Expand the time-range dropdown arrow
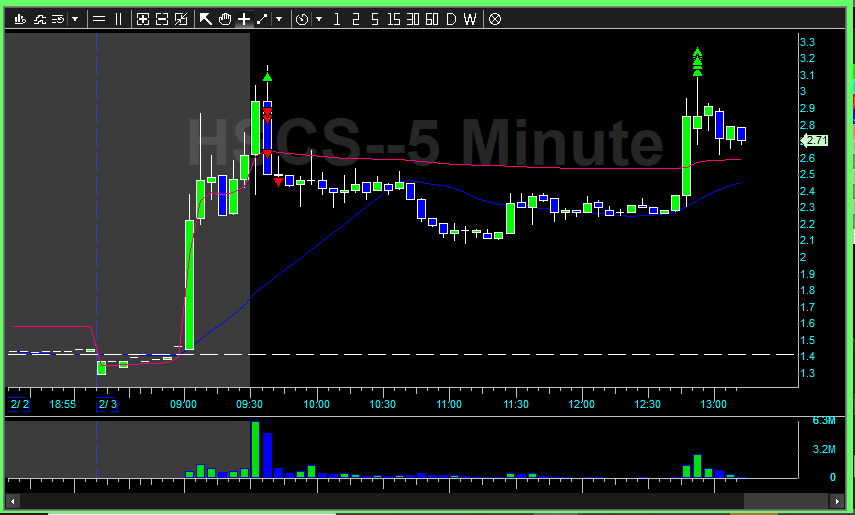The width and height of the screenshot is (855, 515). point(320,20)
